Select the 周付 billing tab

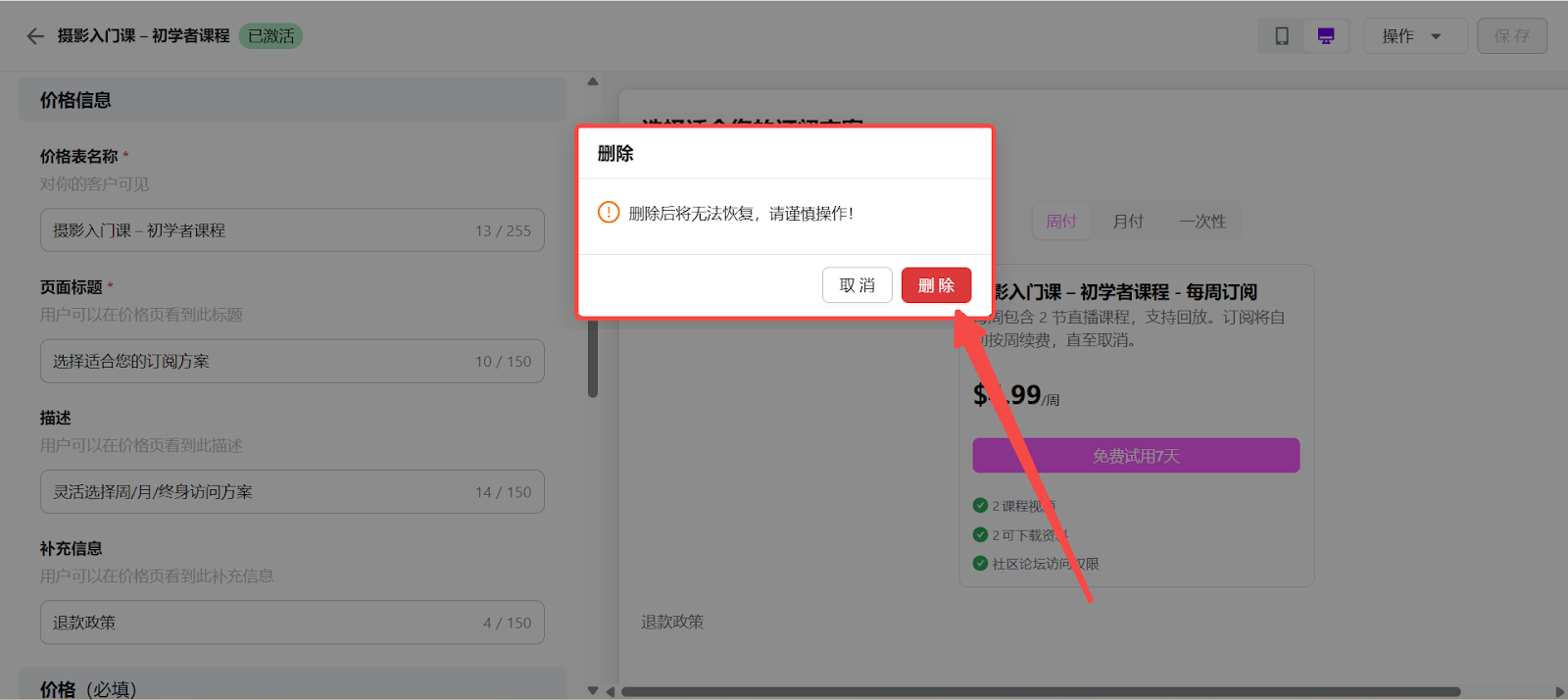(1061, 222)
